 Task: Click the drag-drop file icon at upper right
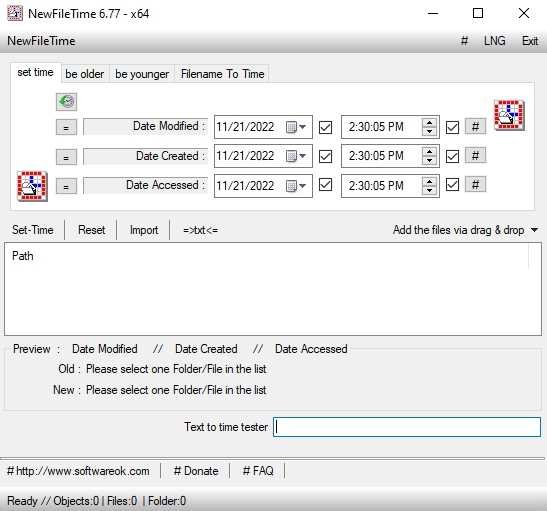[x=509, y=115]
